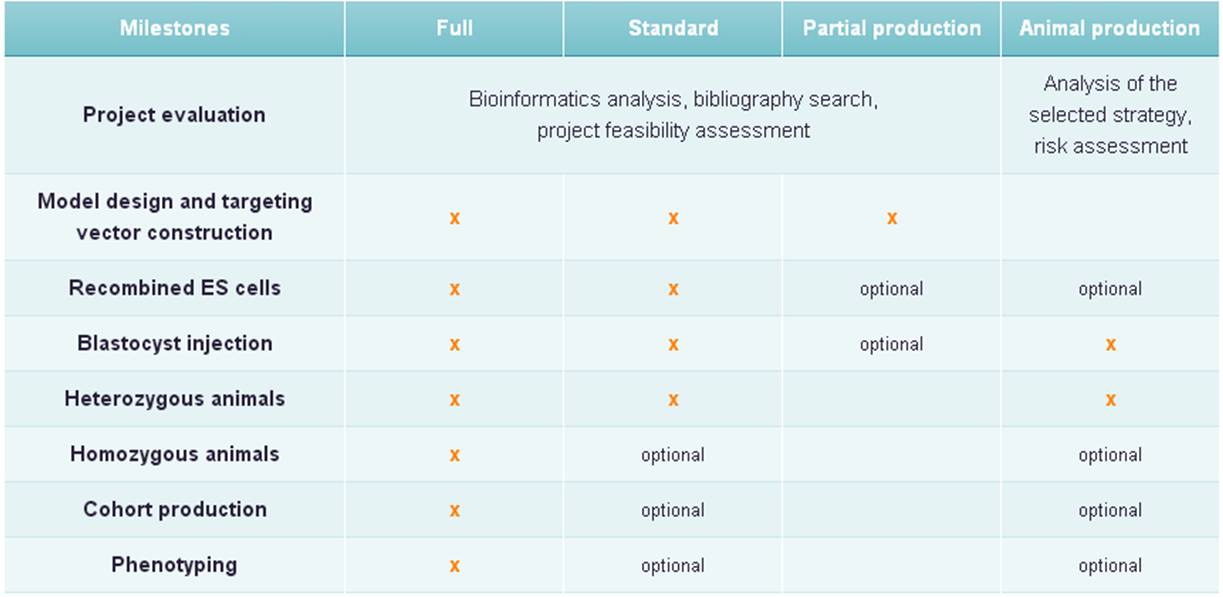Click the x mark for Heterozygous animals under Animal production
This screenshot has height=597, width=1223.
1110,400
